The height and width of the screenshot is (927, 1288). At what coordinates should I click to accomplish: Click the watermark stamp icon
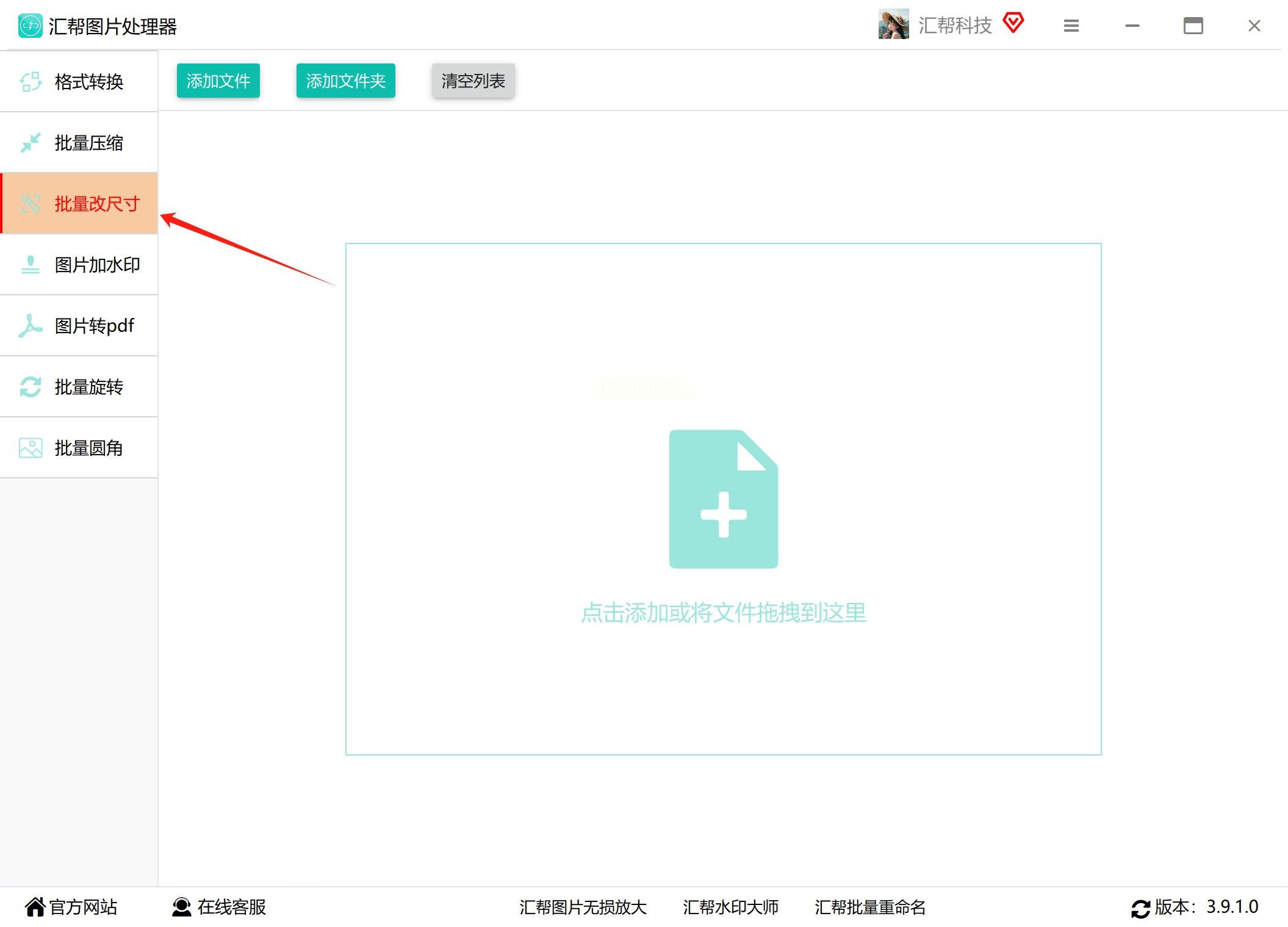tap(30, 265)
